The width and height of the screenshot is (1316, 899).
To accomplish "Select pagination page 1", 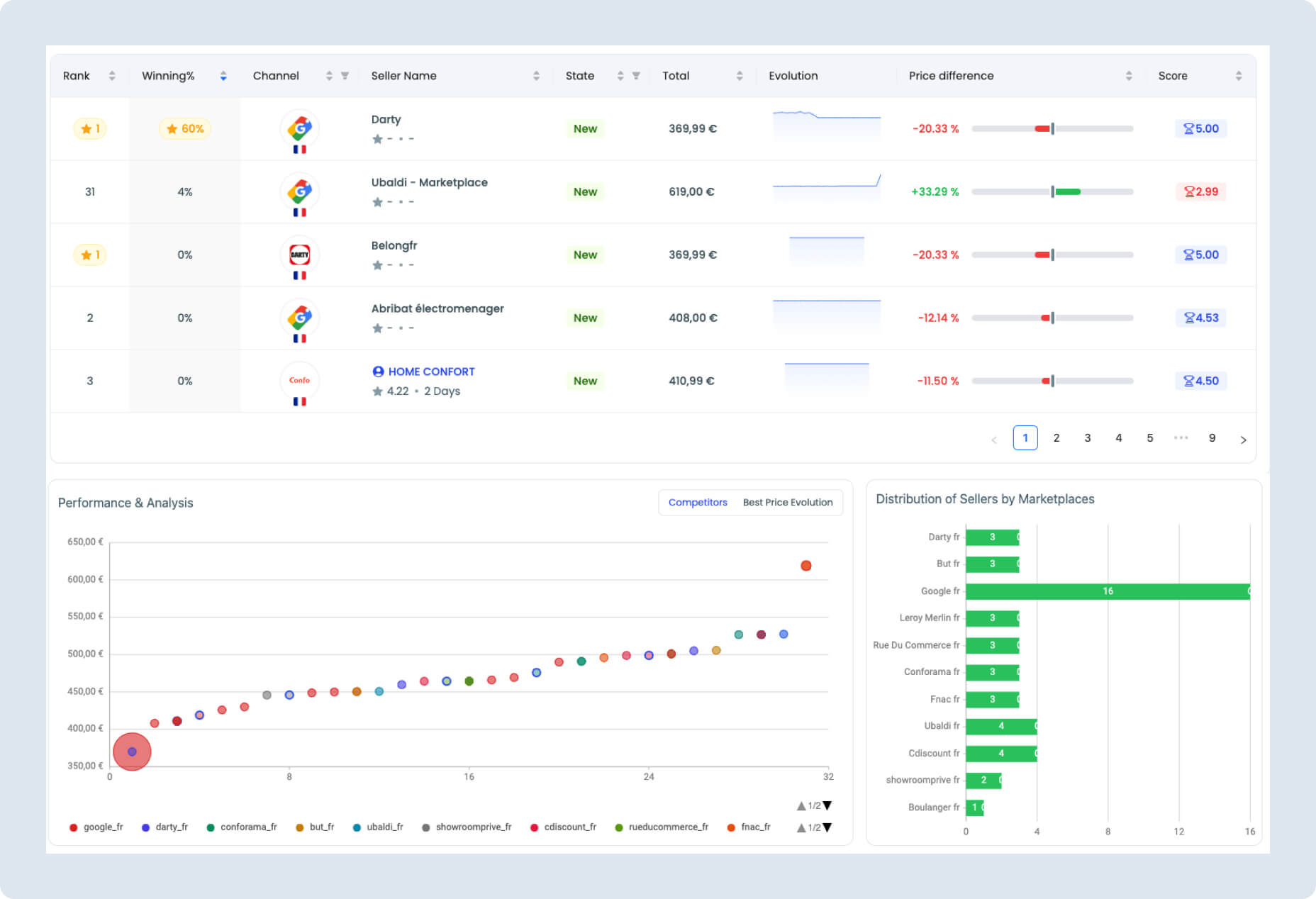I will pos(1025,438).
